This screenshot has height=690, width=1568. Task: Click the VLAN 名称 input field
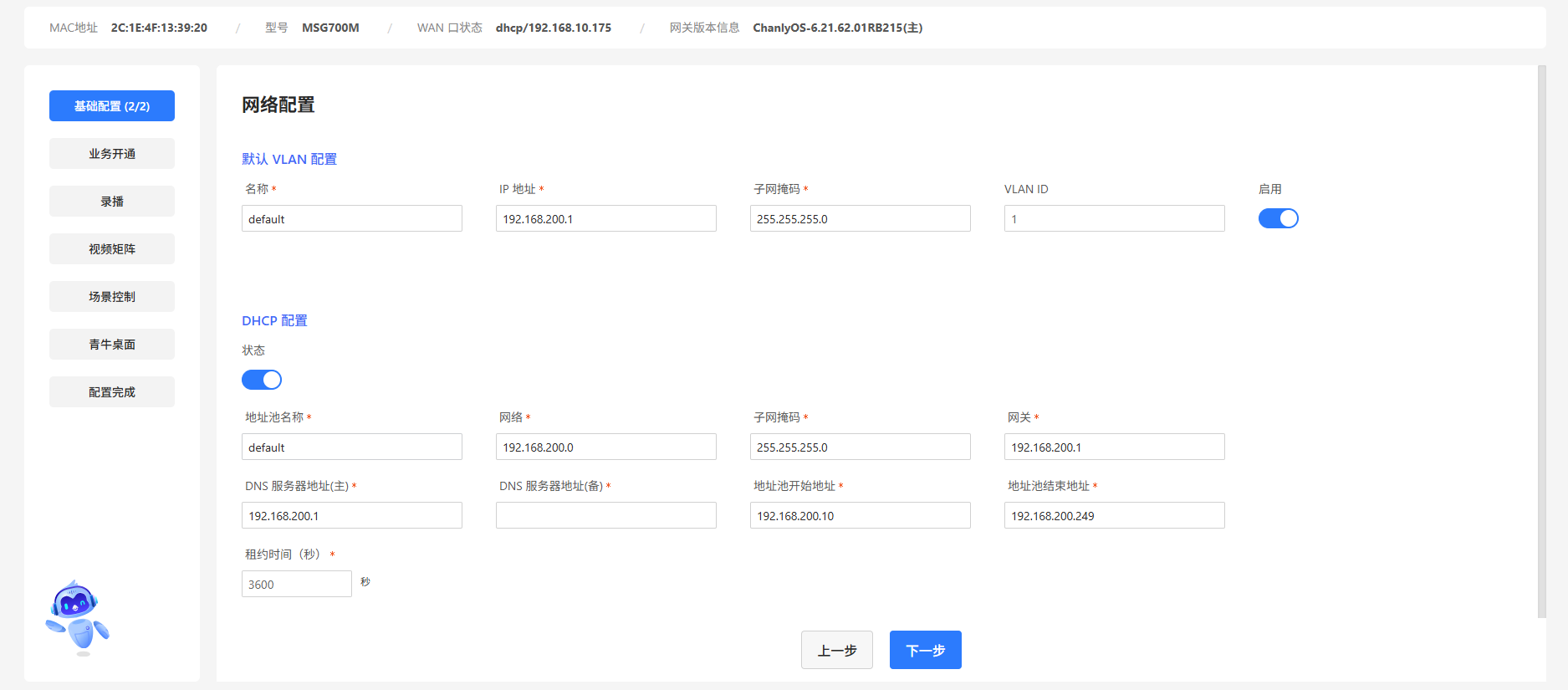(351, 219)
